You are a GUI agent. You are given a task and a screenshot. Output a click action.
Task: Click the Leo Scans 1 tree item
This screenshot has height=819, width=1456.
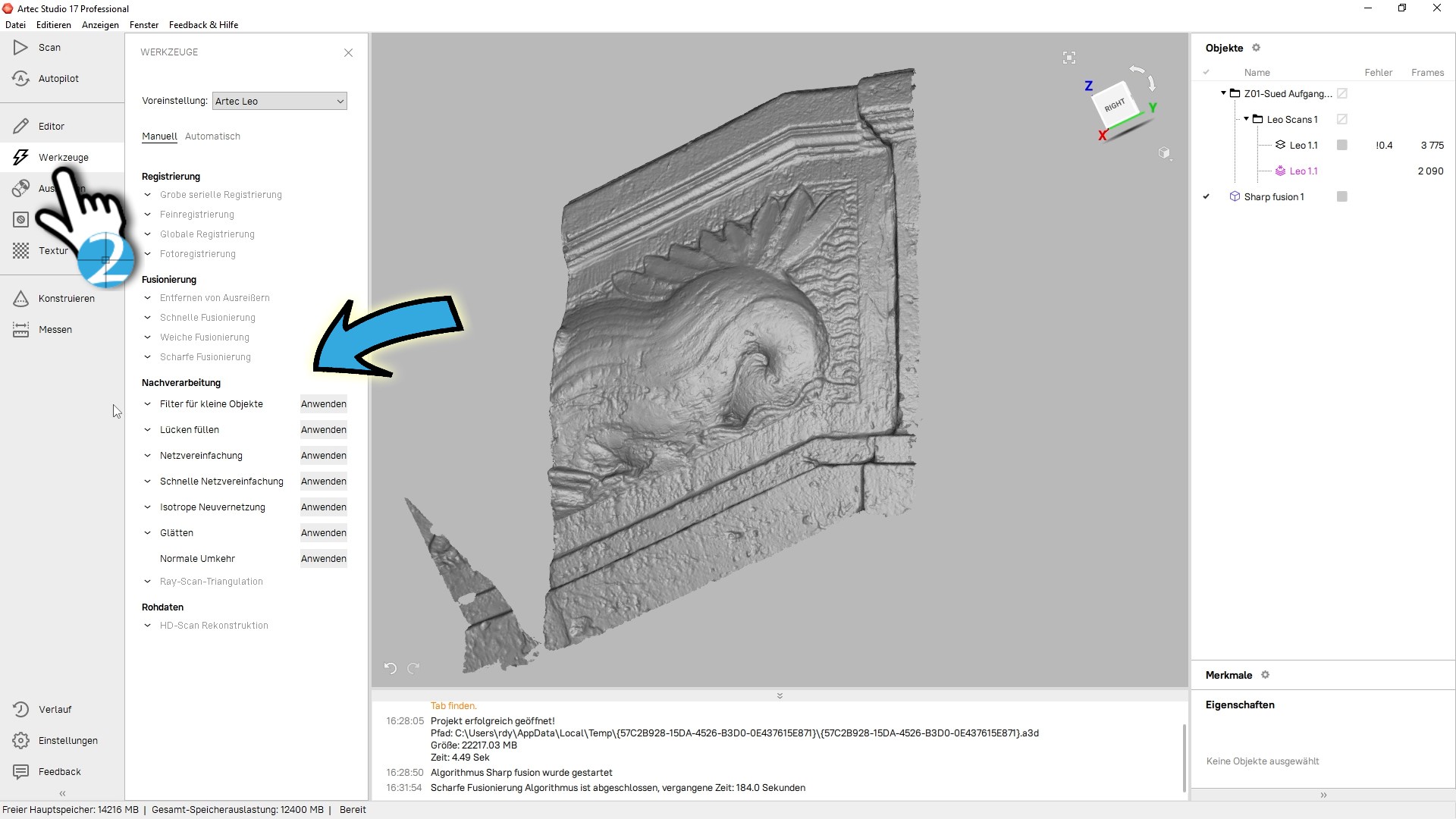[x=1291, y=119]
